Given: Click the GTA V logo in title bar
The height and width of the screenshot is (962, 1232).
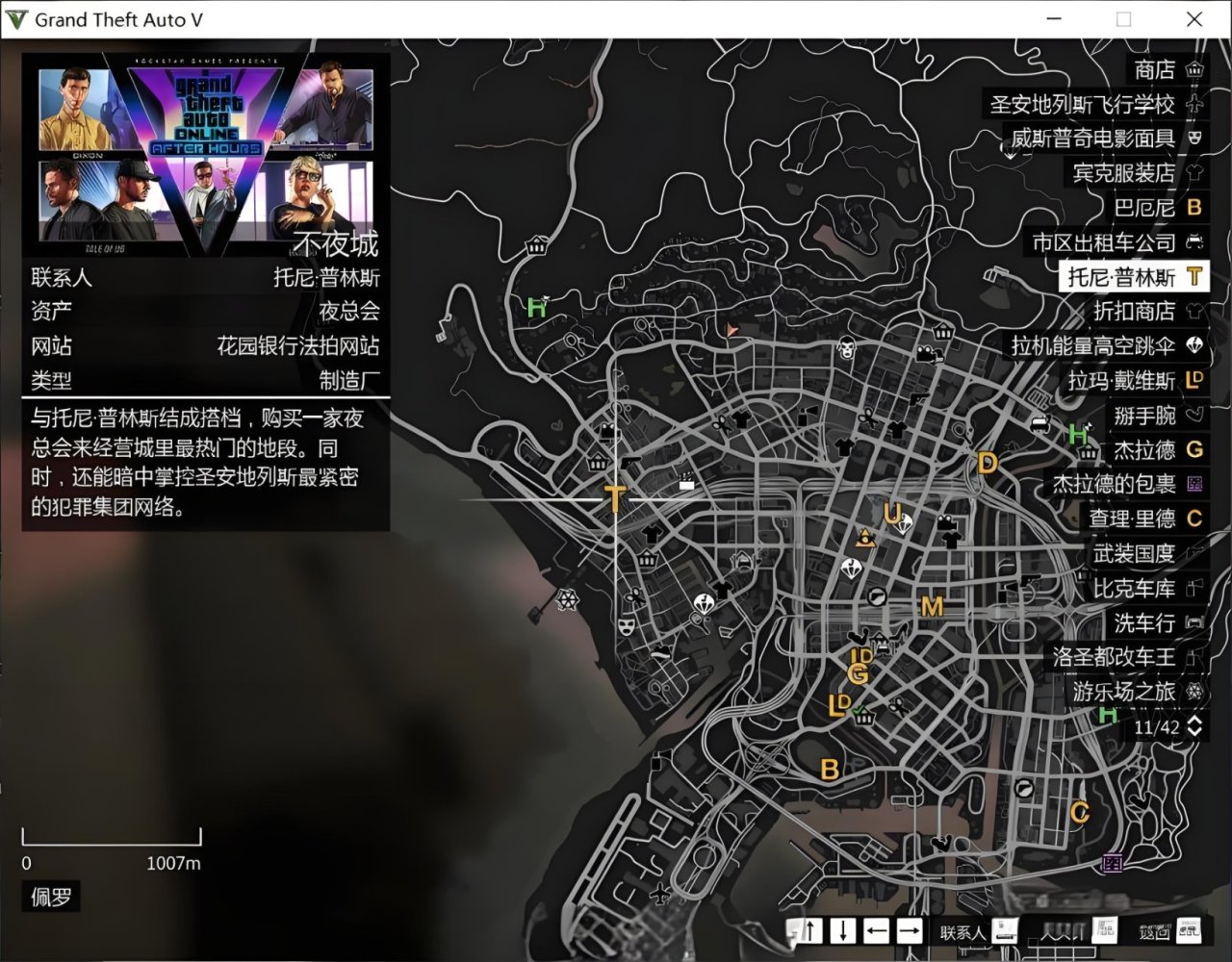Looking at the screenshot, I should (x=17, y=19).
